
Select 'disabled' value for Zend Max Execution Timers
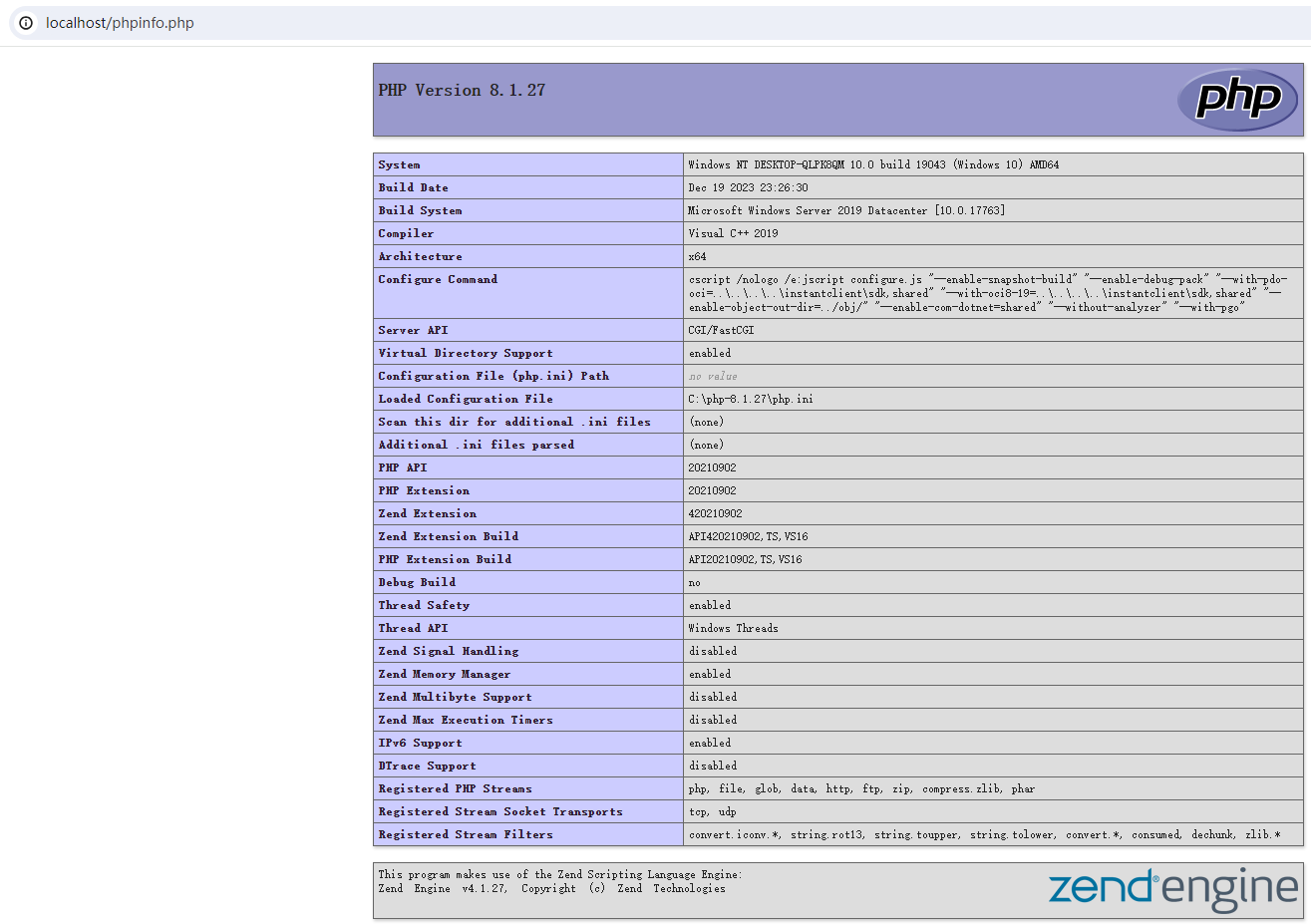point(713,721)
